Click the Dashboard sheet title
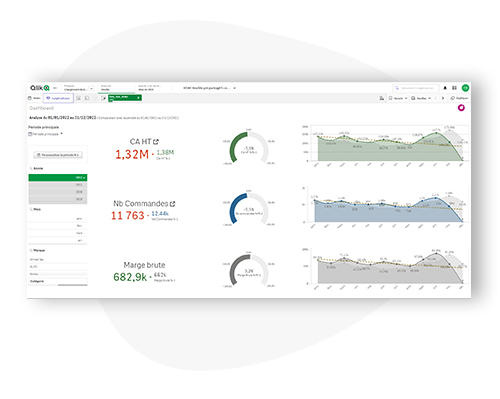 click(x=41, y=108)
